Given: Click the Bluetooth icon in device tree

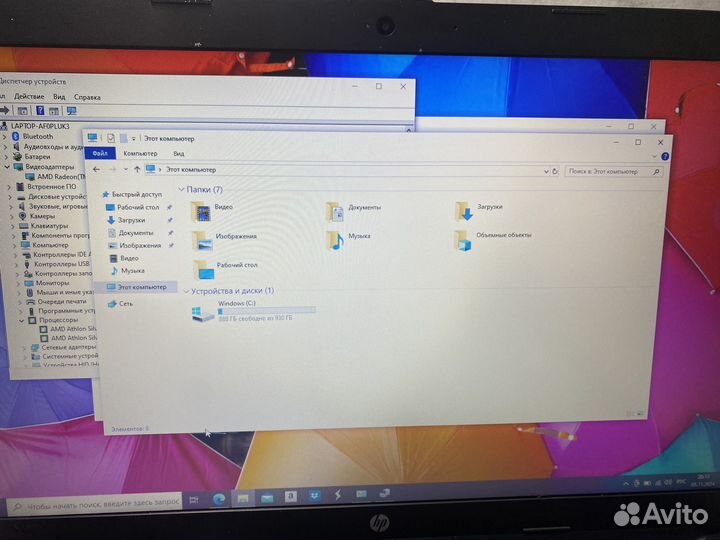Looking at the screenshot, I should click(16, 136).
